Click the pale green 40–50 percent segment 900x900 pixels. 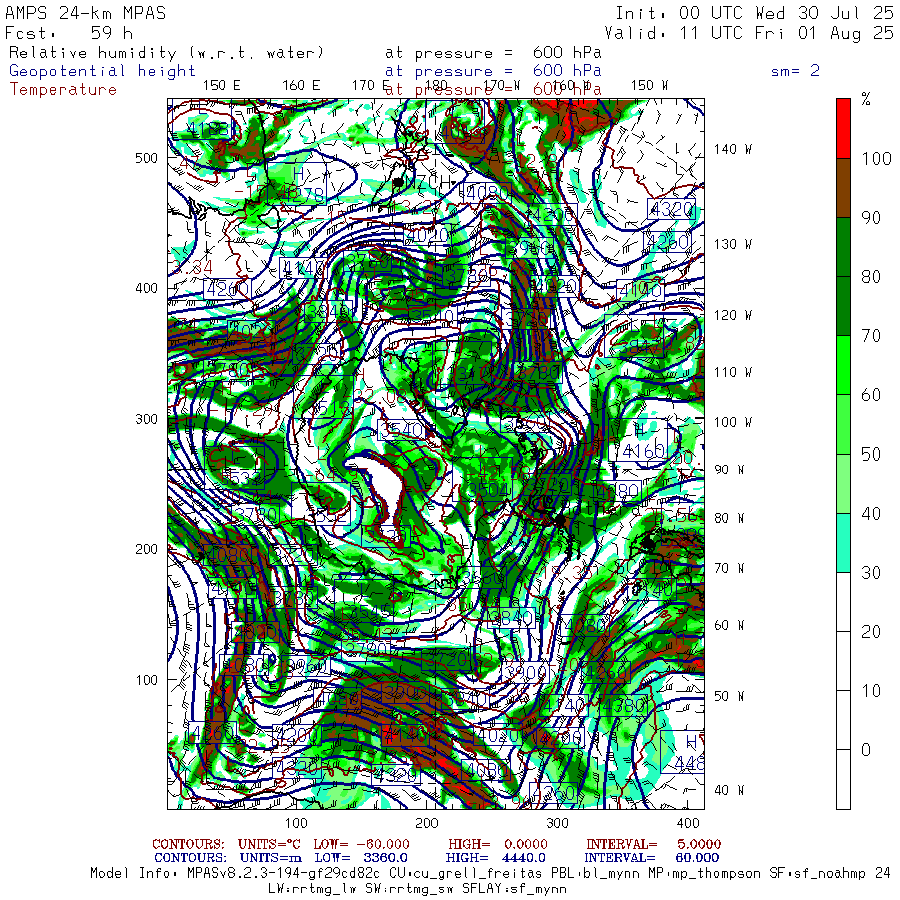[x=843, y=483]
